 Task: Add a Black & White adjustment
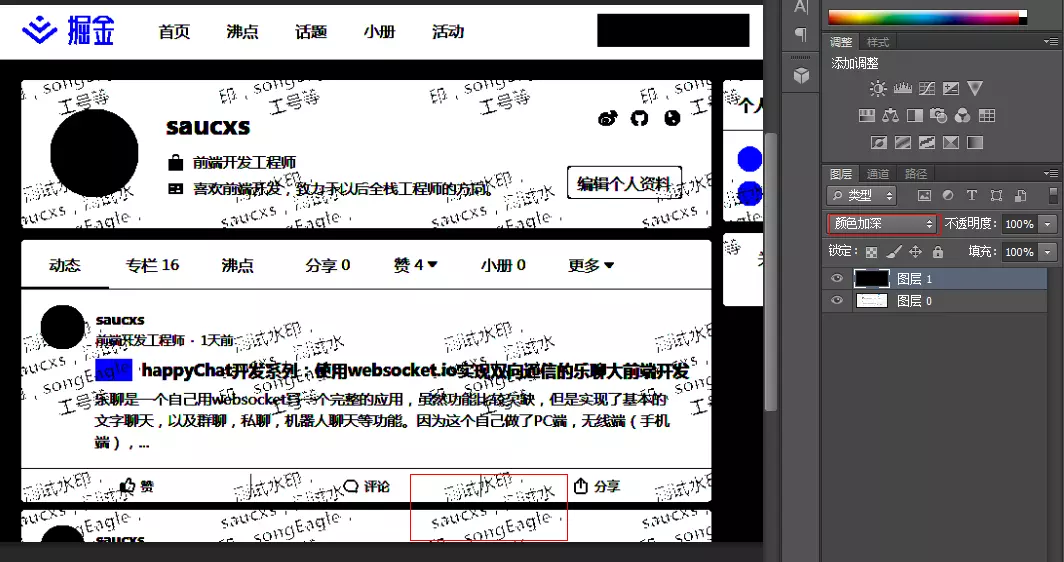pyautogui.click(x=915, y=115)
